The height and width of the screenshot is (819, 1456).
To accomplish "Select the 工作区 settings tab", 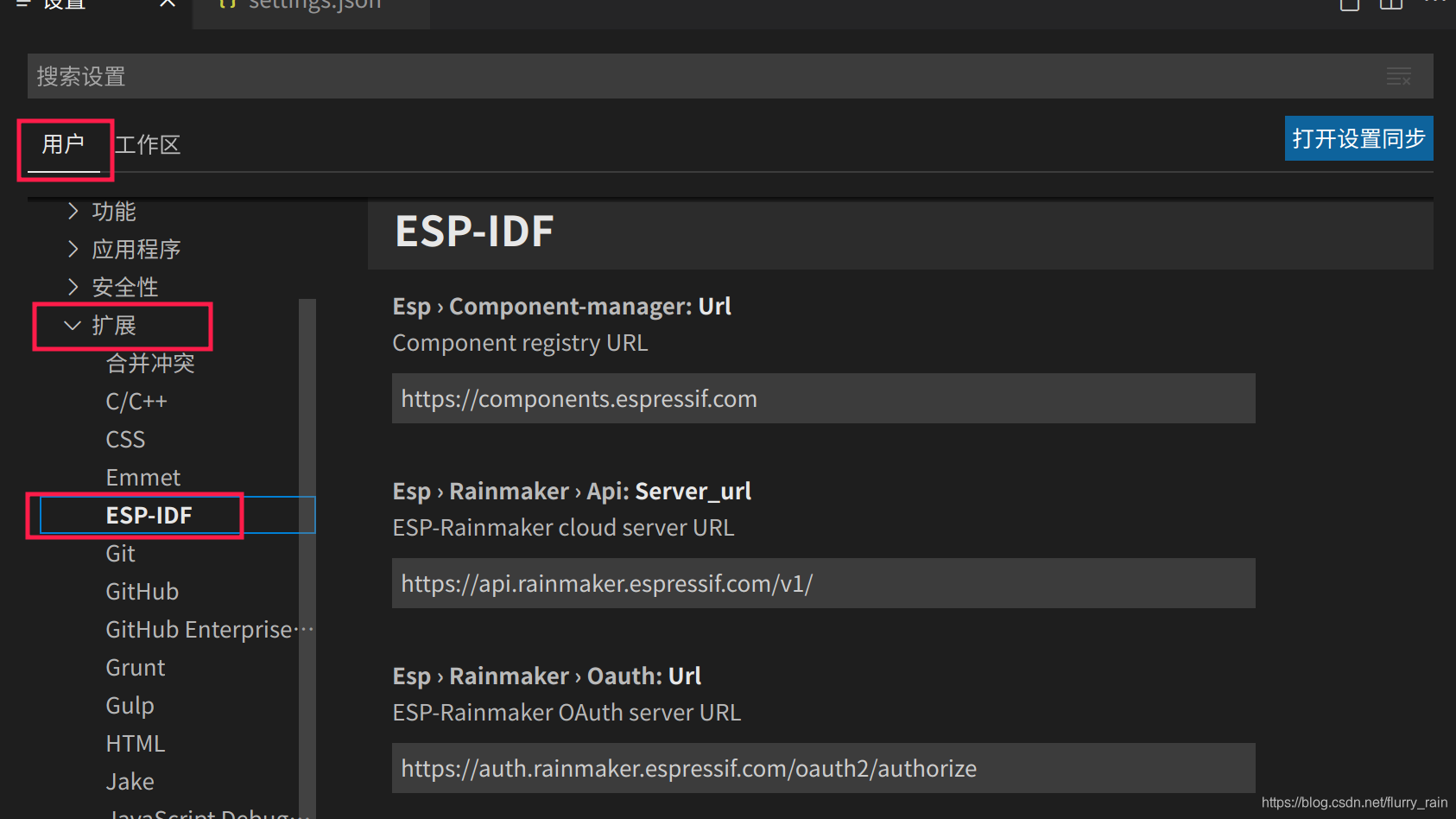I will (148, 144).
